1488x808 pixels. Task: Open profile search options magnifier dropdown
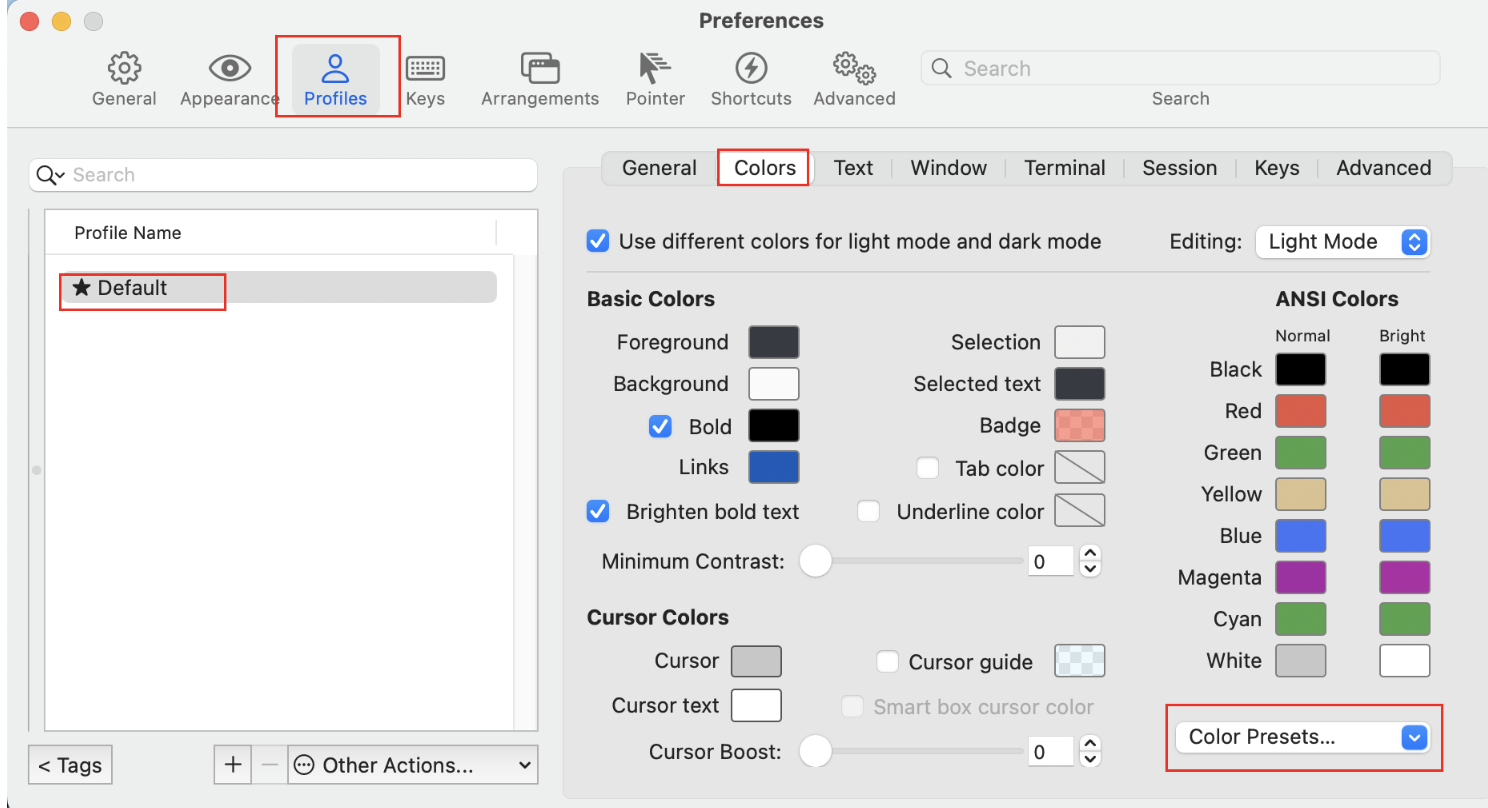point(49,175)
